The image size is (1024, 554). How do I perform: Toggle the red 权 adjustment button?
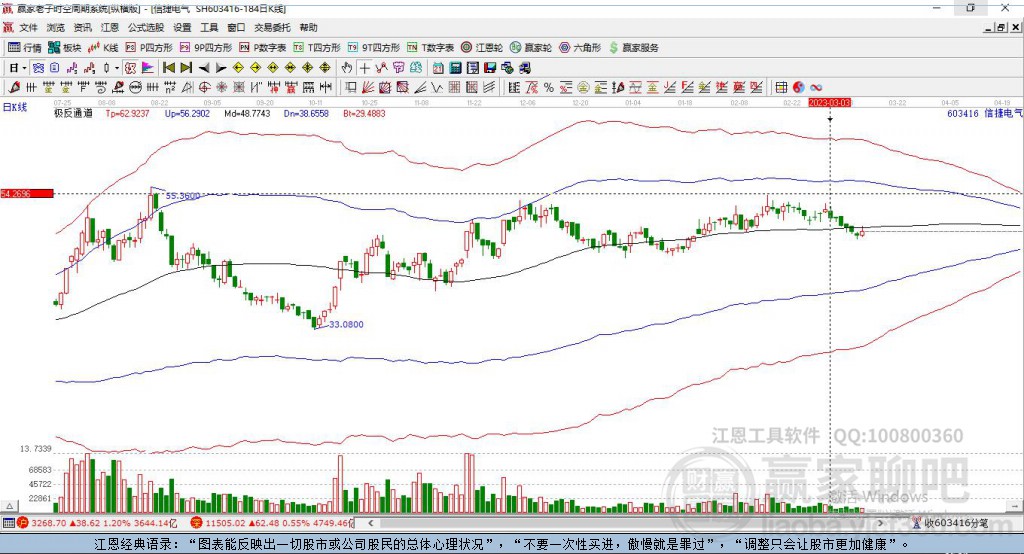tap(130, 68)
